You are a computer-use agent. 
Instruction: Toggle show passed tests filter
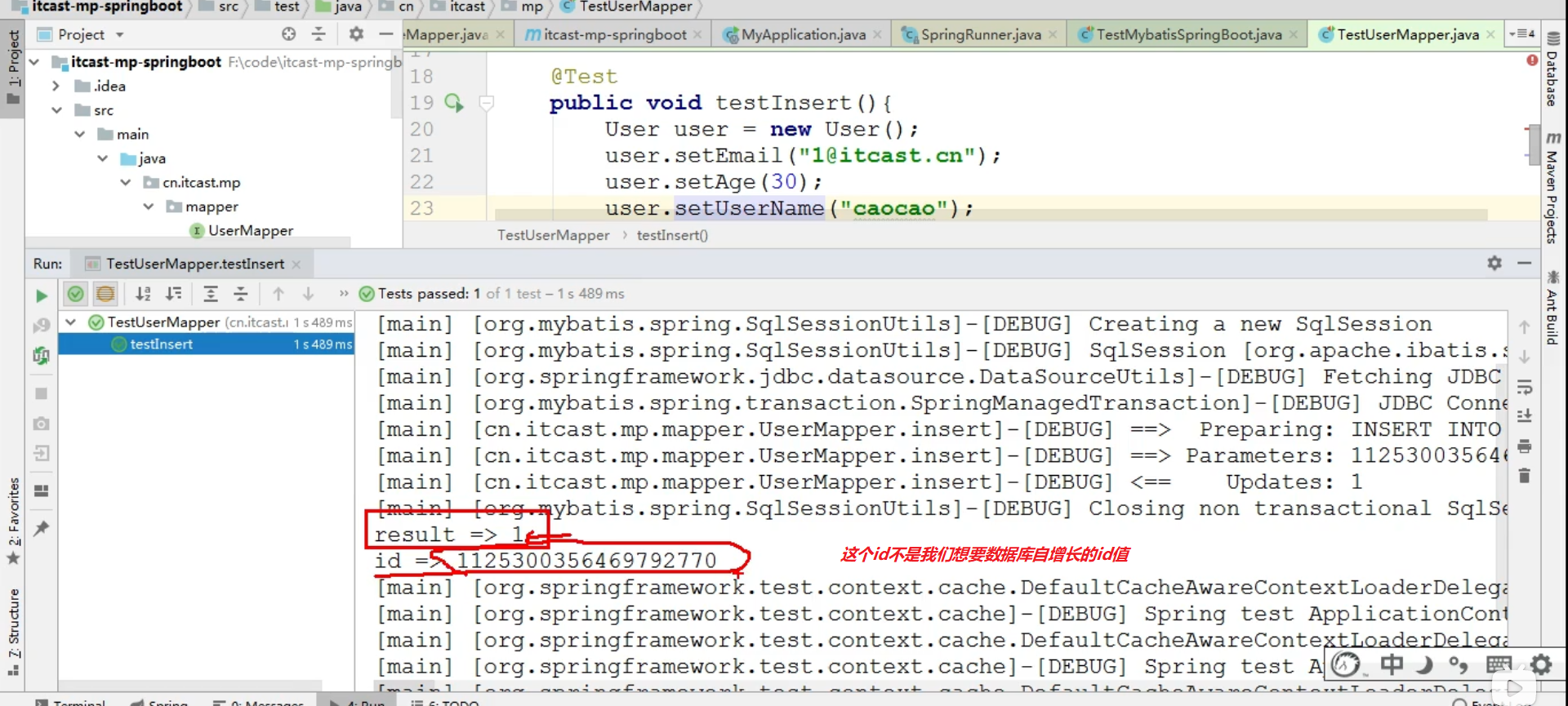[75, 294]
